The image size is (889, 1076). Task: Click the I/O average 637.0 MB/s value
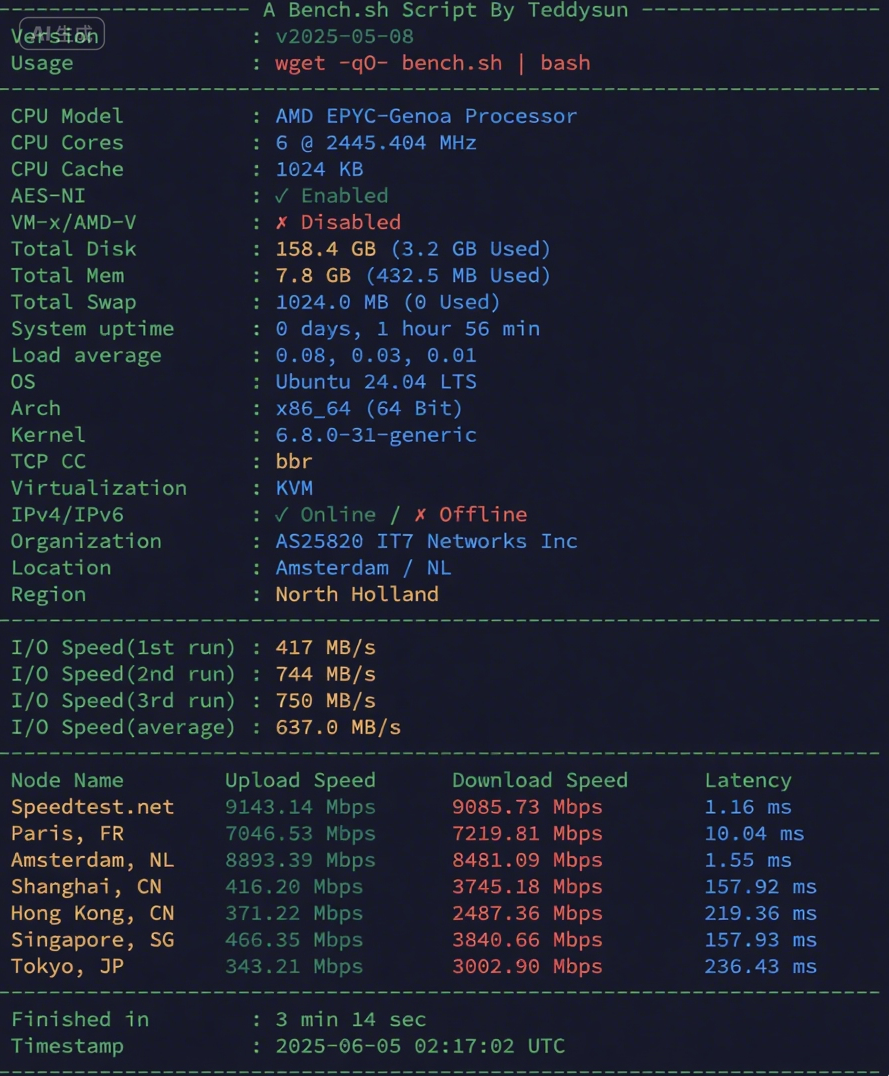click(x=338, y=727)
